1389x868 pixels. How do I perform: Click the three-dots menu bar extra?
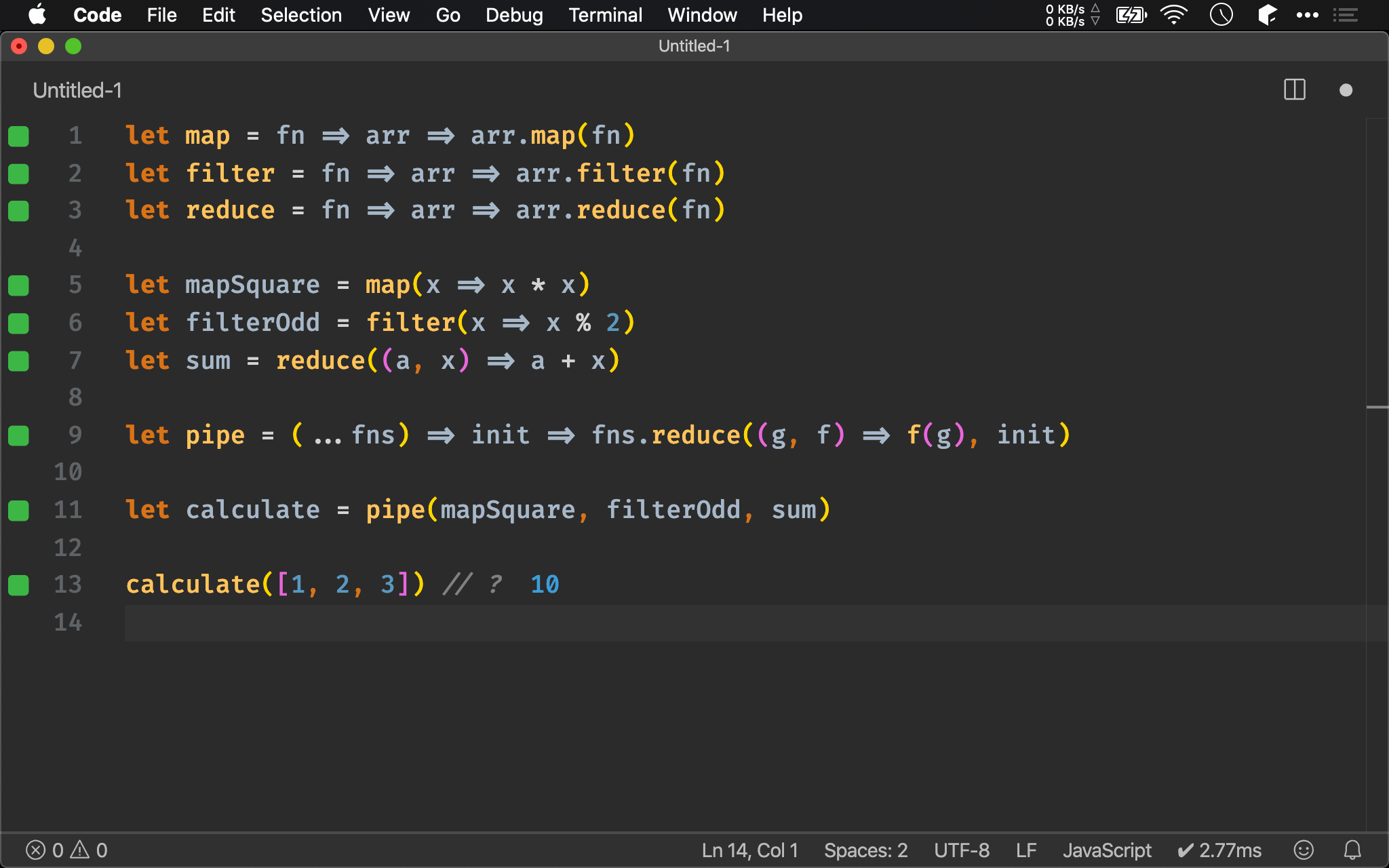pos(1307,15)
